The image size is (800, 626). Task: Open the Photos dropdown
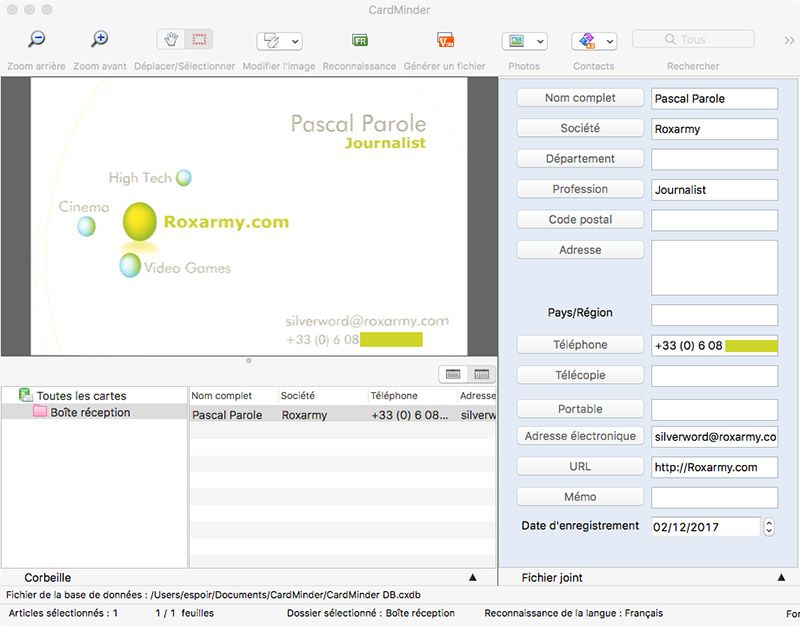[x=524, y=41]
